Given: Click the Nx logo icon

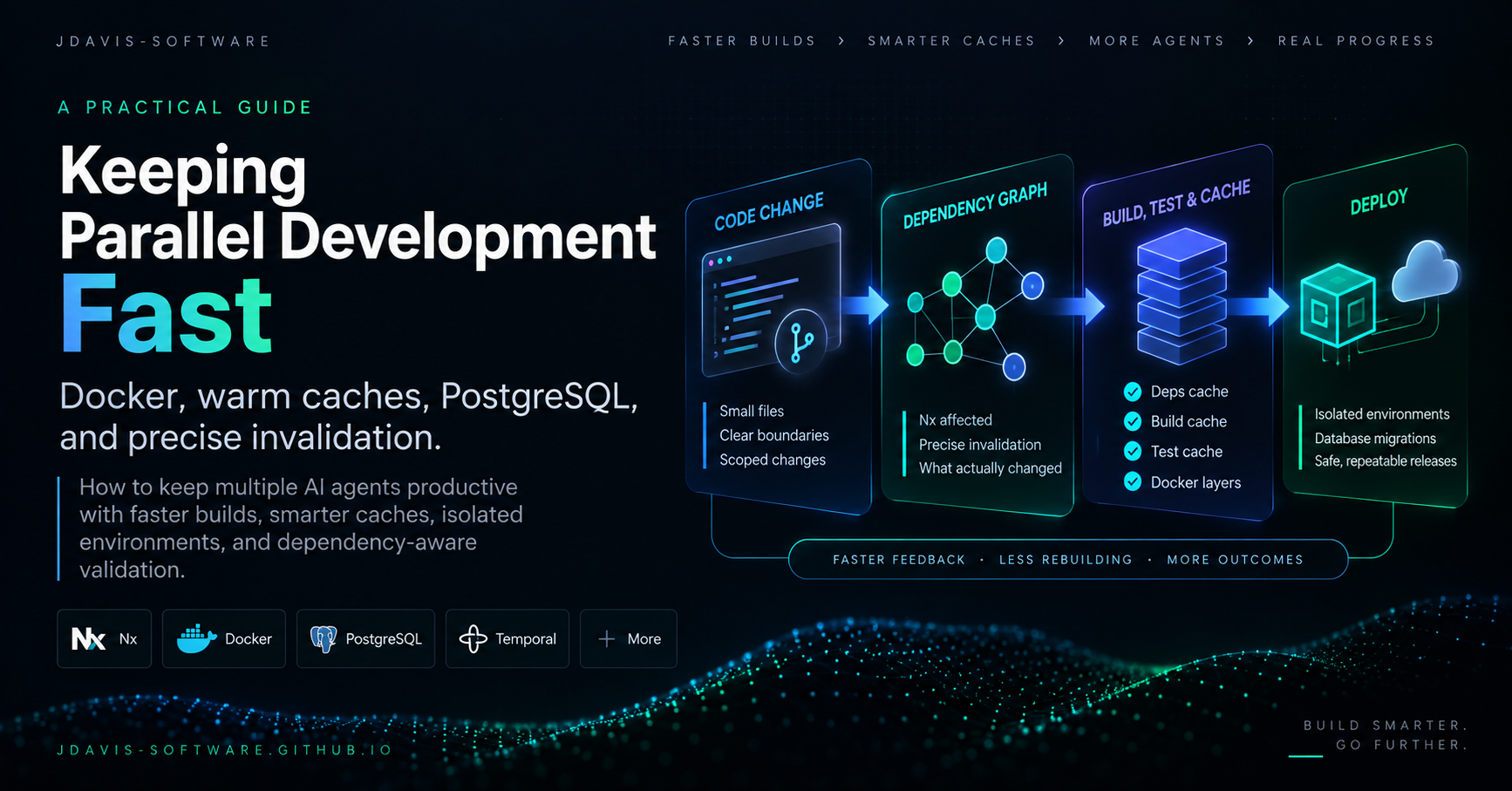Looking at the screenshot, I should (x=88, y=639).
